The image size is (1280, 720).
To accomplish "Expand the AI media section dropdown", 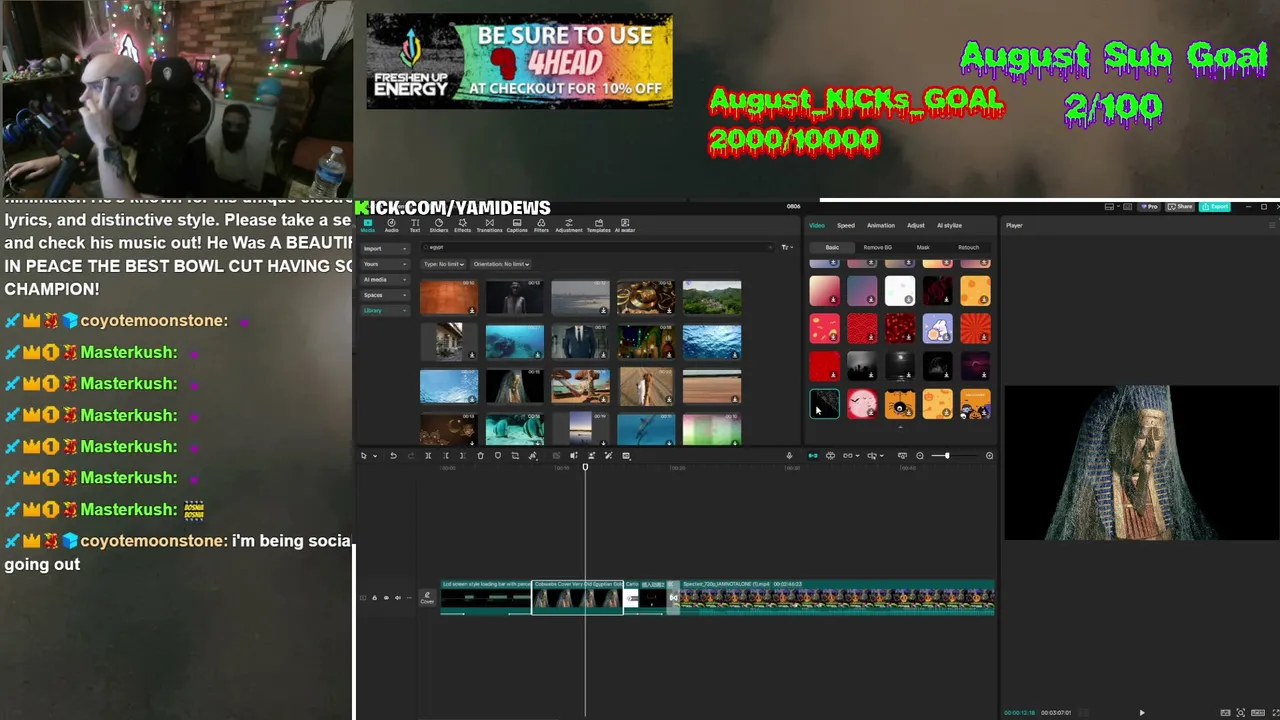I will pos(385,280).
